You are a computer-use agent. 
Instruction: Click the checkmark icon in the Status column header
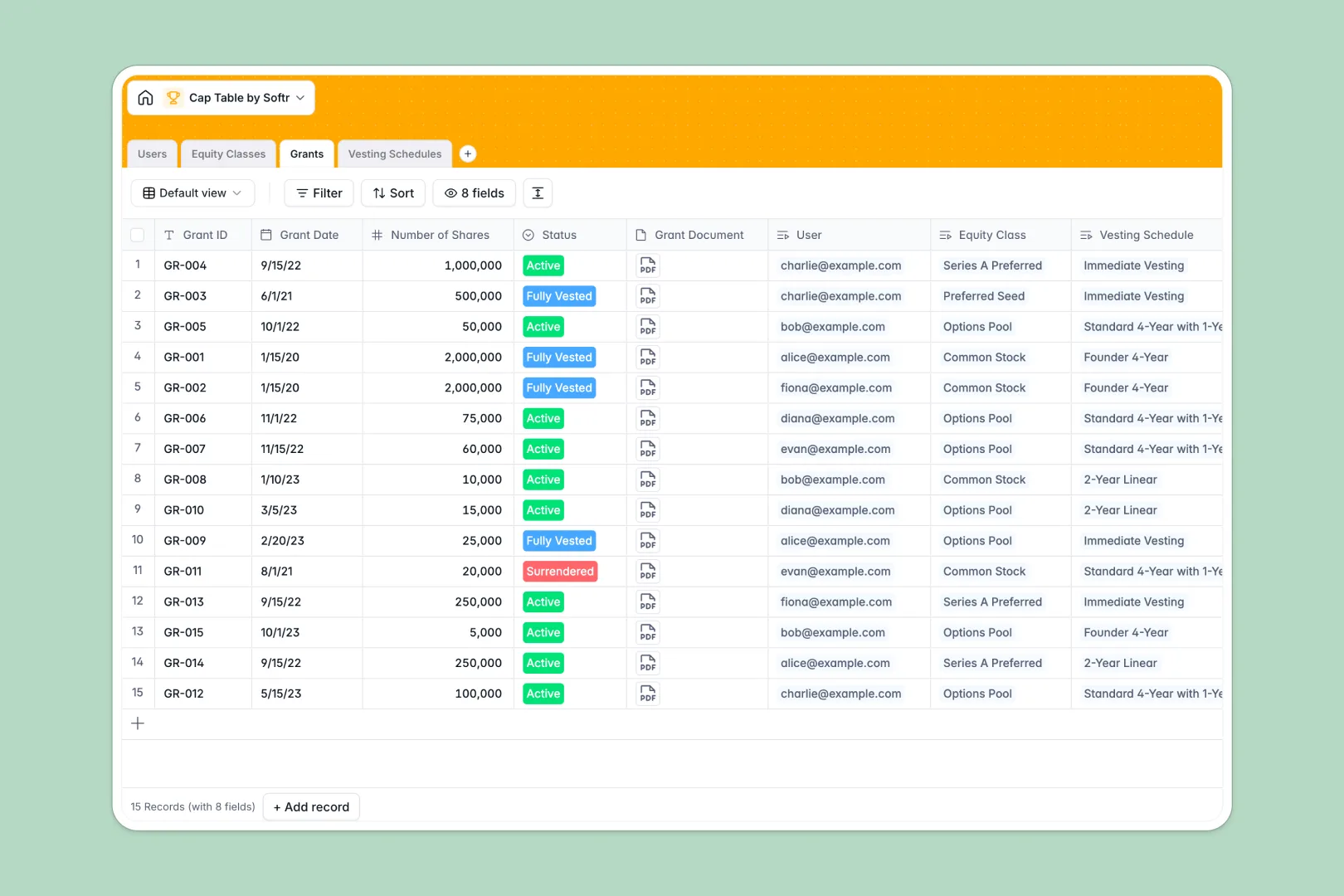(x=528, y=235)
